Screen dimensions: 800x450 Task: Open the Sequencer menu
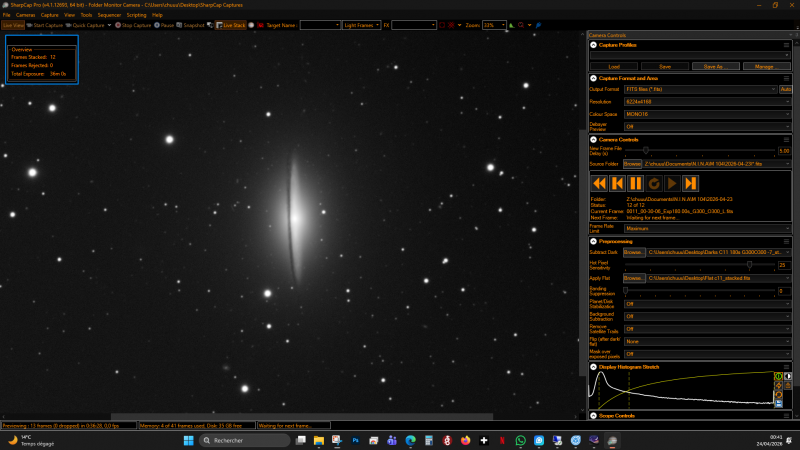point(109,15)
